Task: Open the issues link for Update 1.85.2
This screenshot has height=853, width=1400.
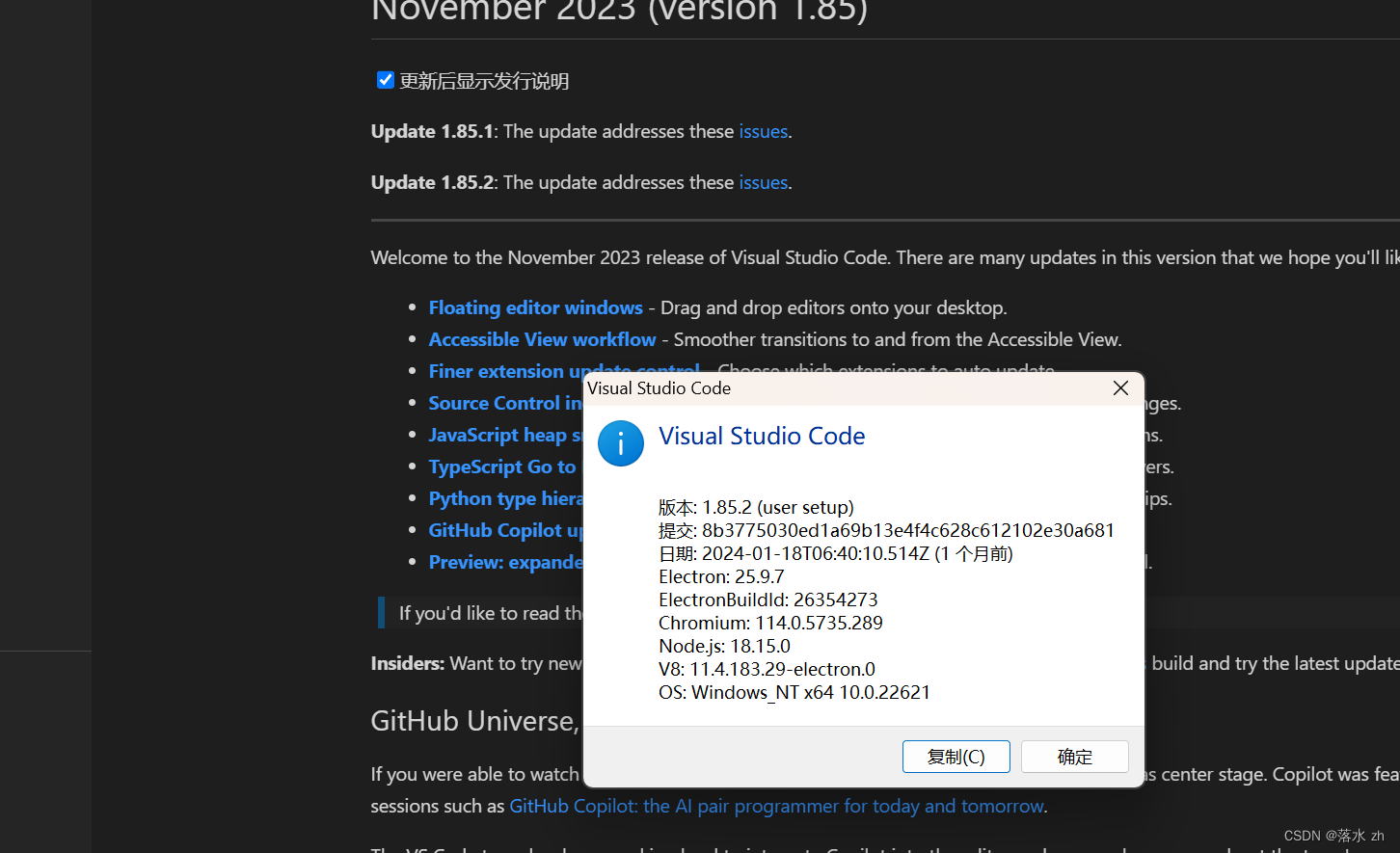Action: 764,182
